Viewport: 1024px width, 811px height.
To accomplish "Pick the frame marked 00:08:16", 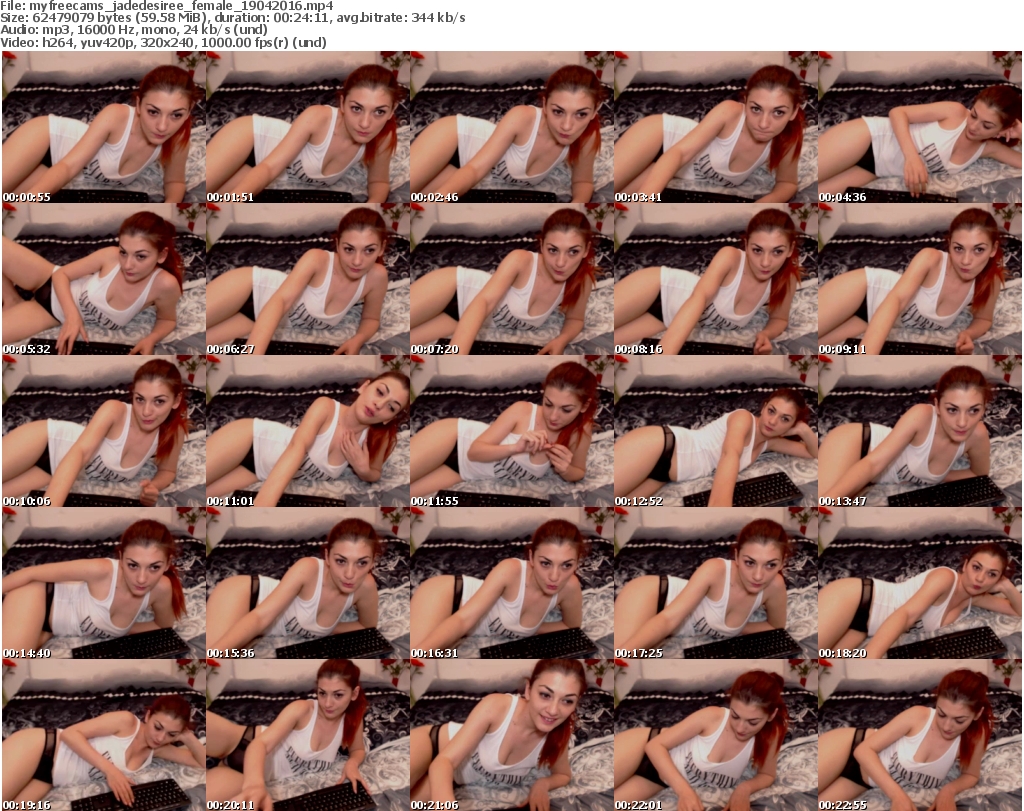I will 715,279.
